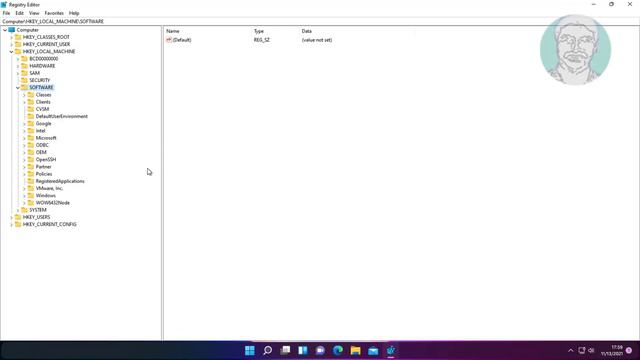Click the Data column header
Screen dimensions: 640x360
[307, 31]
